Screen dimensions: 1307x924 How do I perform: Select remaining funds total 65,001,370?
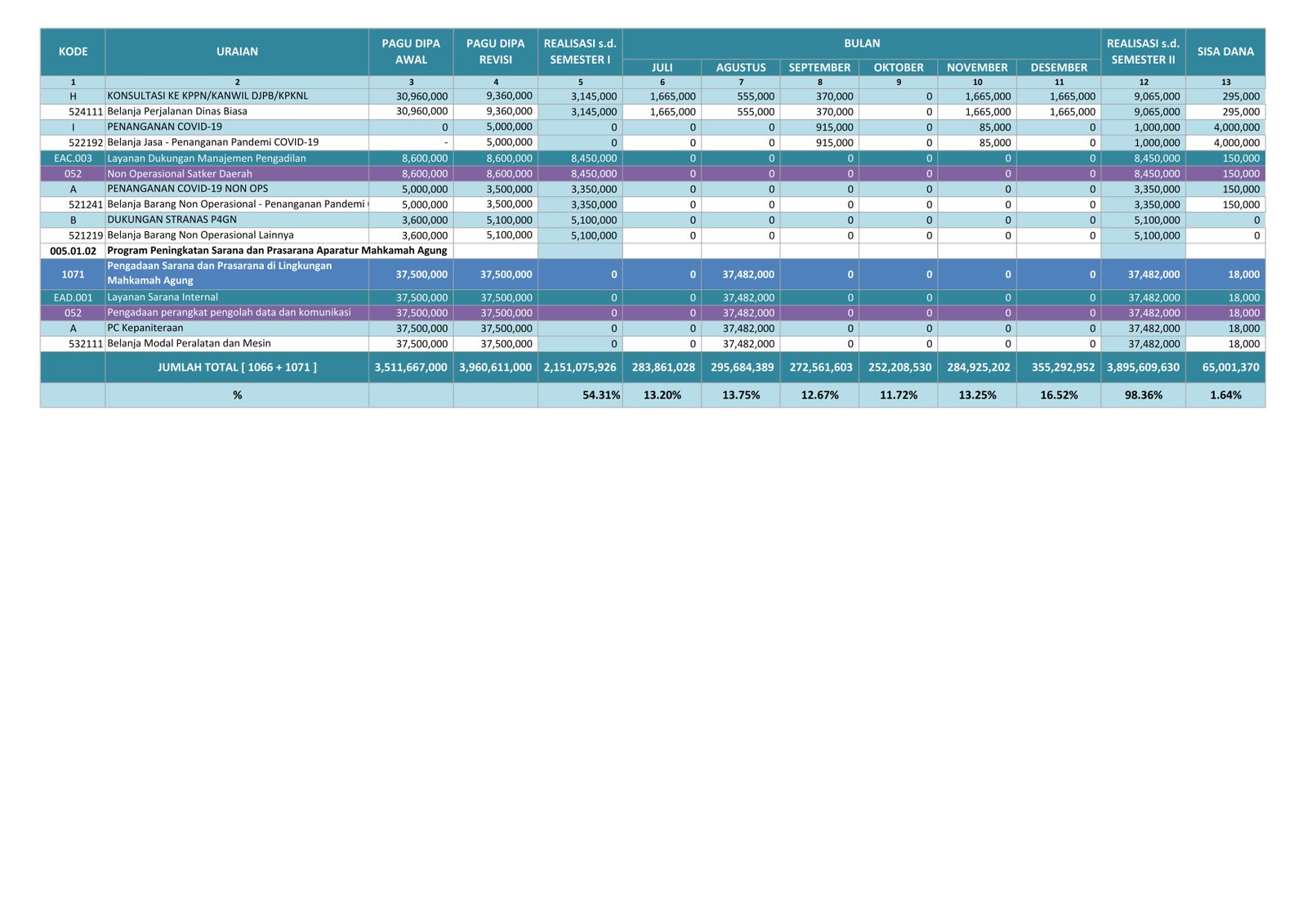tap(1225, 368)
